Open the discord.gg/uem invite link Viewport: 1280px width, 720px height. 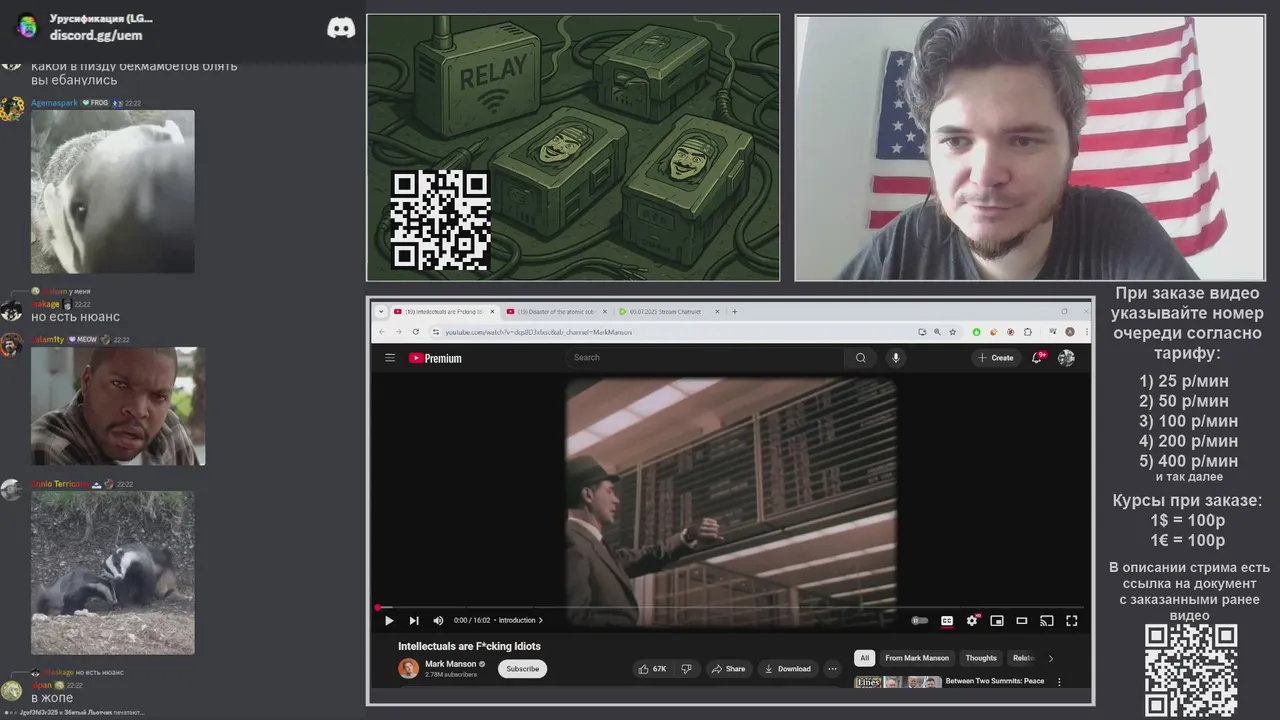pos(96,35)
